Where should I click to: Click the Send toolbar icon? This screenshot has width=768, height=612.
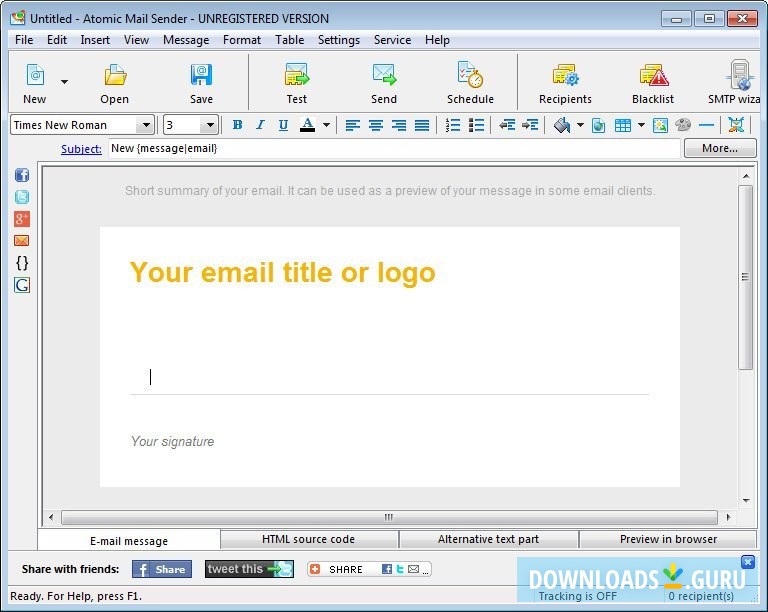[384, 82]
